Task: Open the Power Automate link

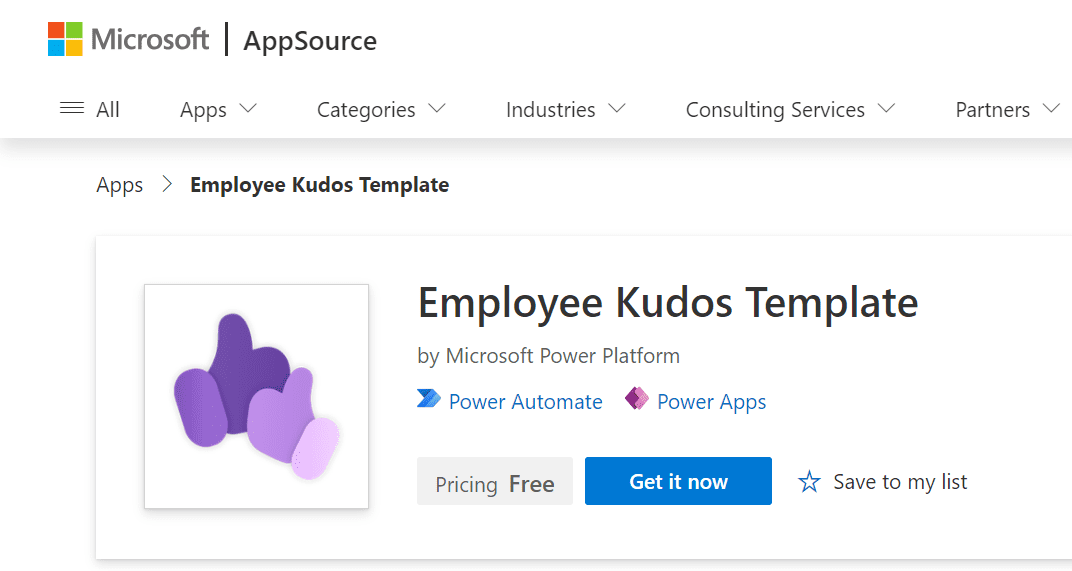Action: coord(525,401)
